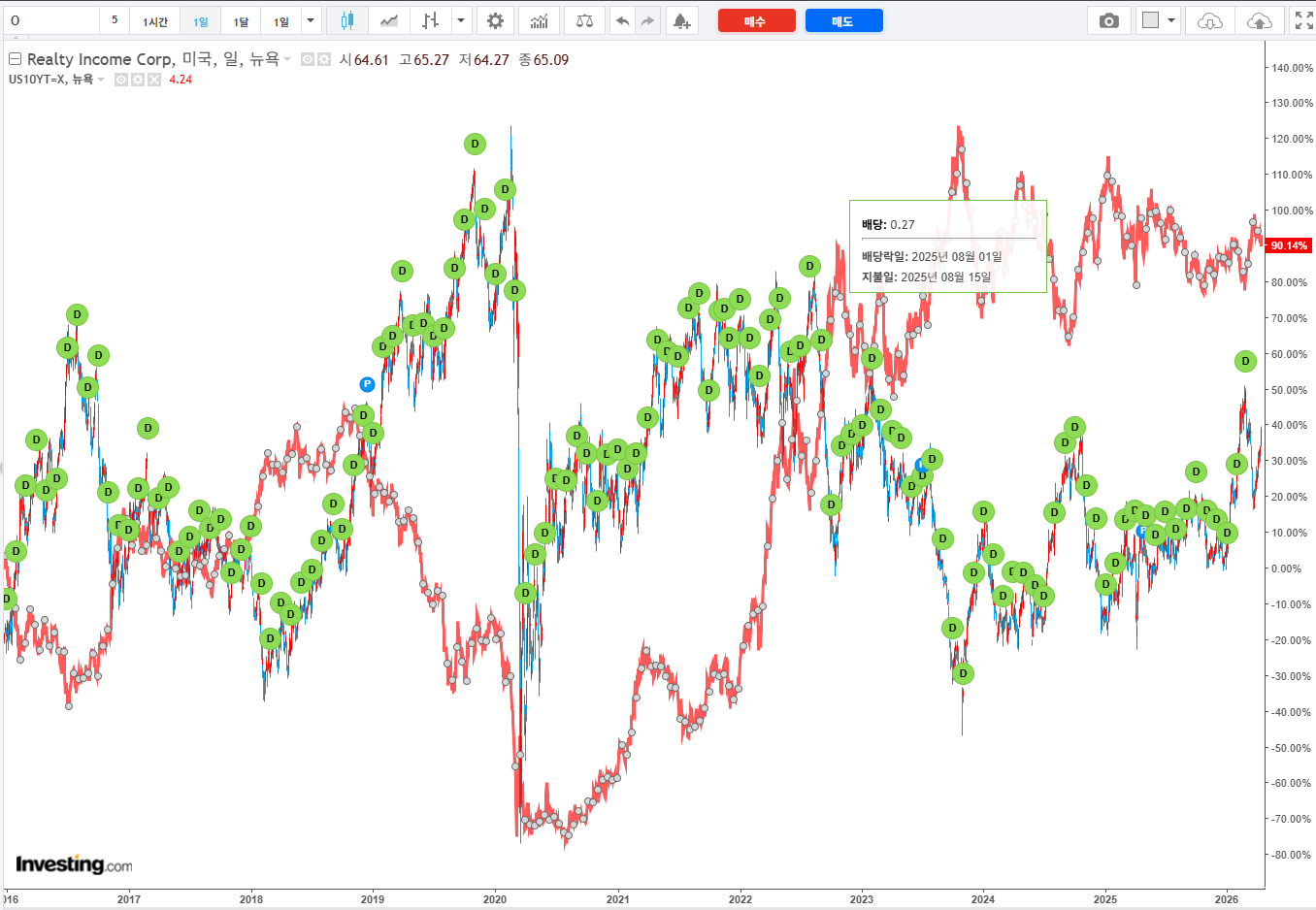1316x910 pixels.
Task: Open settings gear for US10YT=X series
Action: (x=138, y=80)
